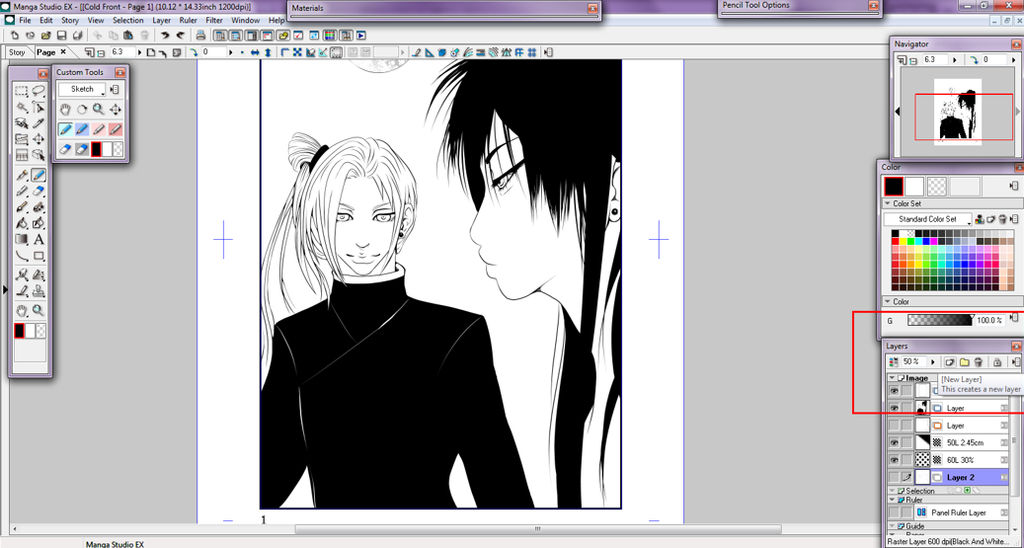
Task: Click the Undo arrow in the toolbar
Action: (165, 35)
